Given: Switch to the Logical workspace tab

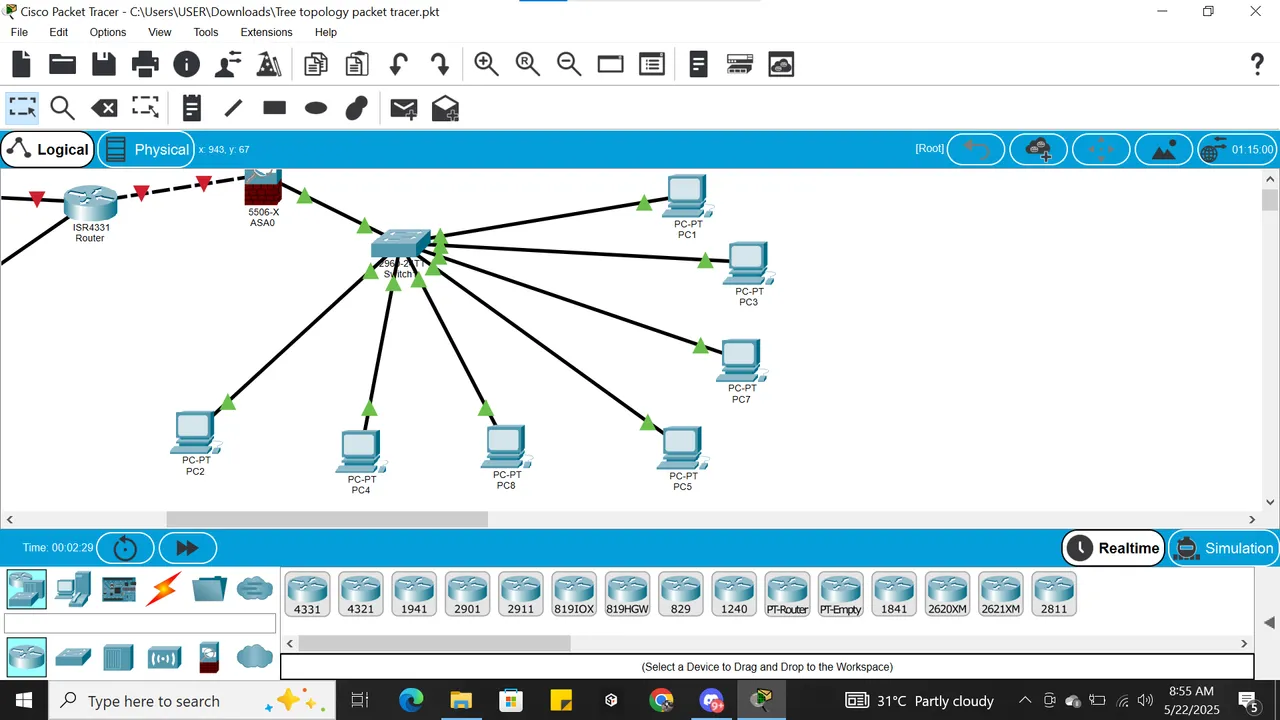Looking at the screenshot, I should pyautogui.click(x=48, y=150).
